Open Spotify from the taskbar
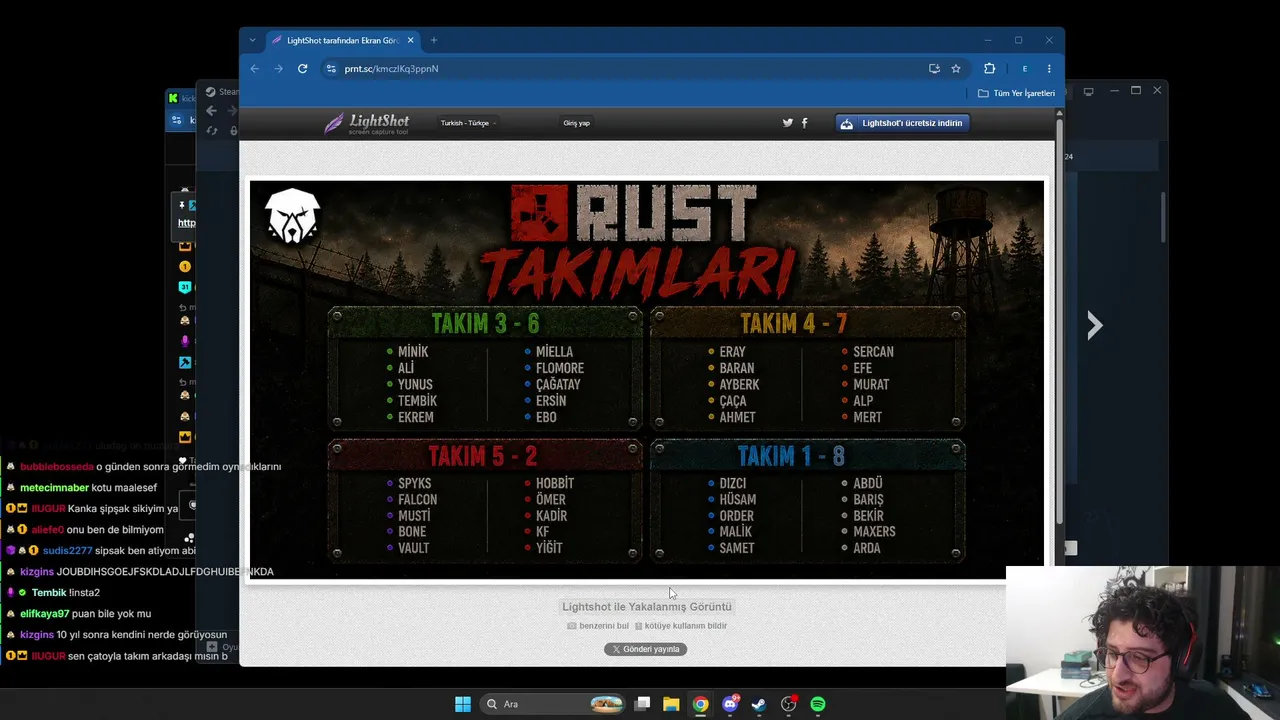This screenshot has height=720, width=1280. (x=818, y=704)
